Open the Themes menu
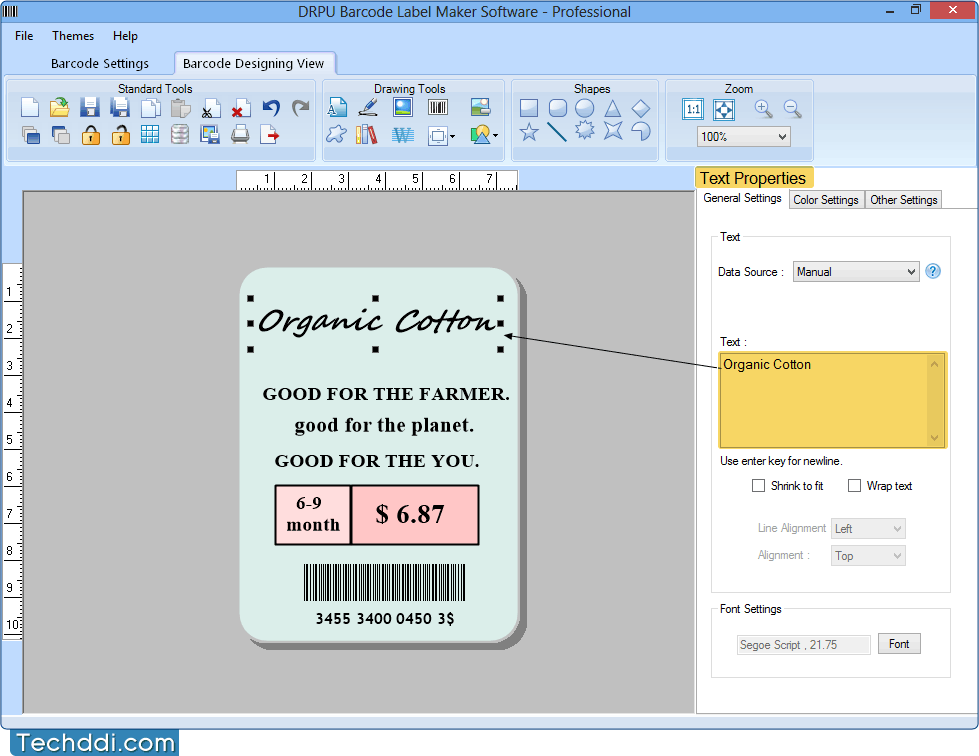The height and width of the screenshot is (756, 979). point(72,36)
